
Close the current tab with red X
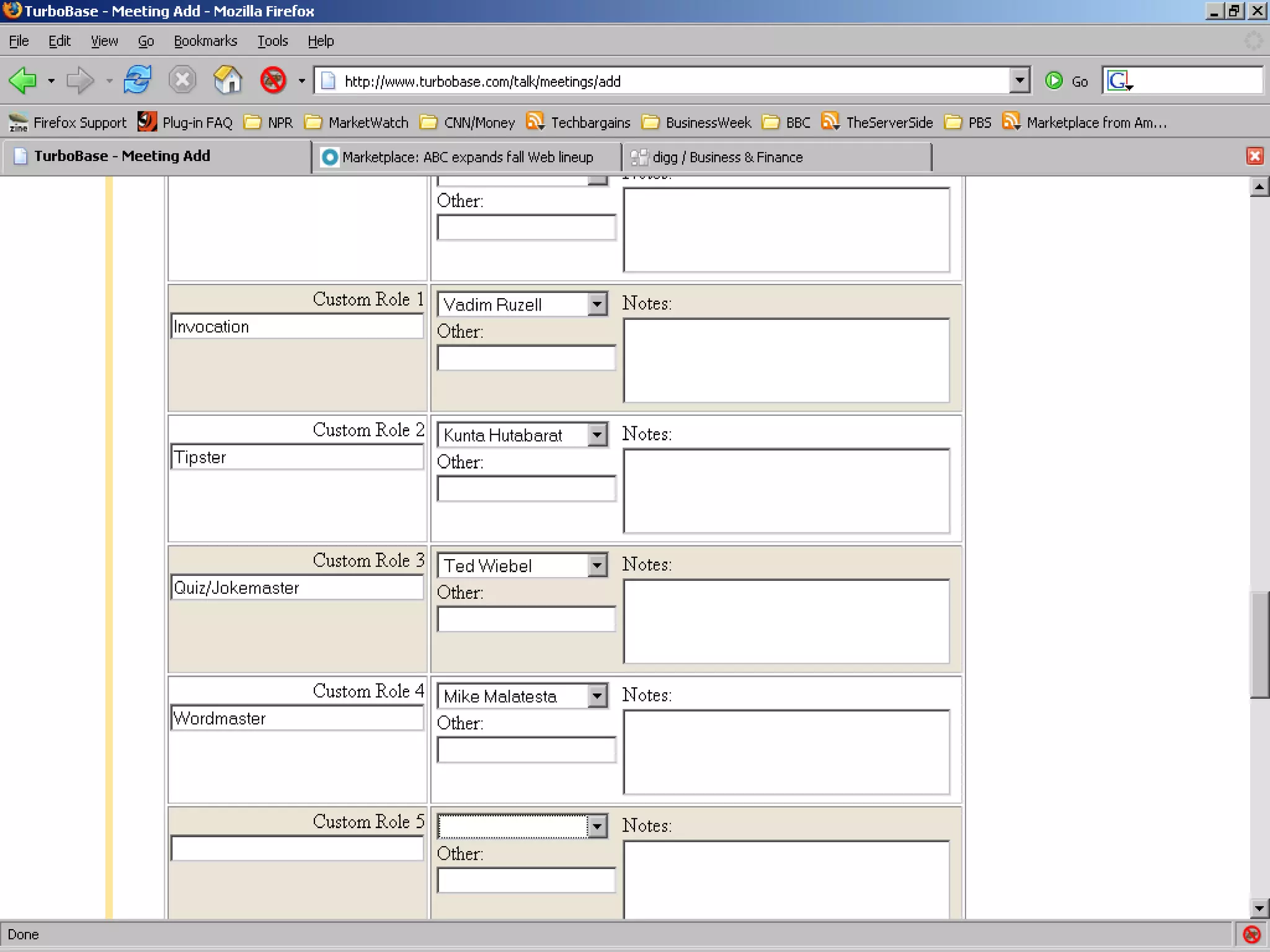pos(1254,156)
